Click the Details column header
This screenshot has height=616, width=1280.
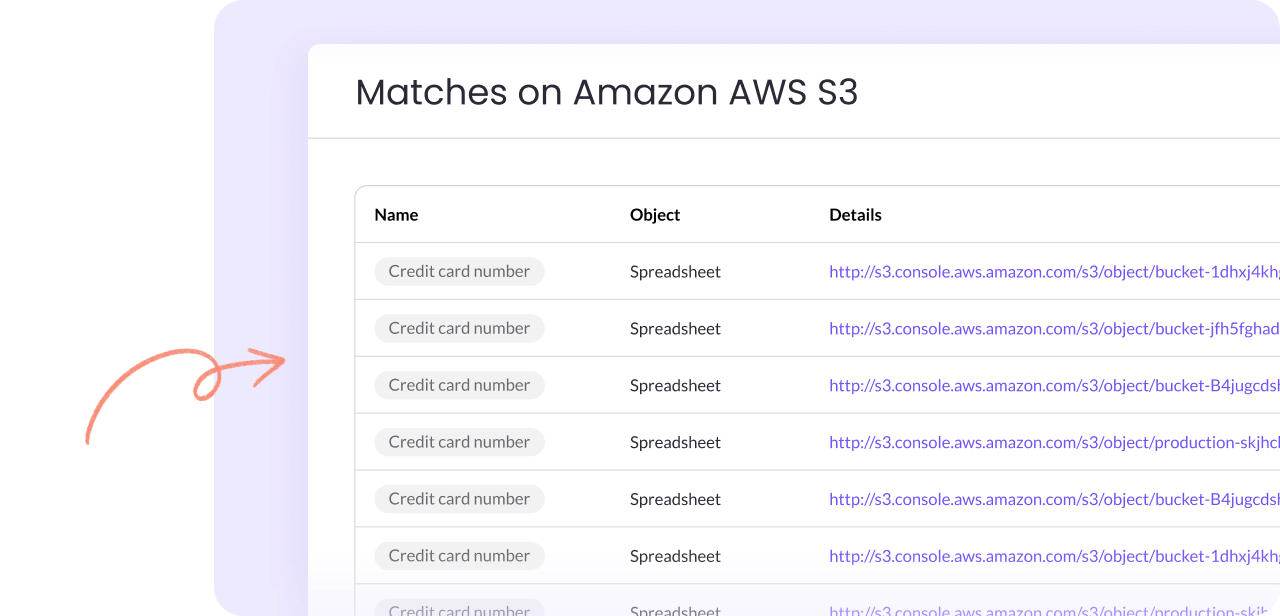tap(855, 215)
